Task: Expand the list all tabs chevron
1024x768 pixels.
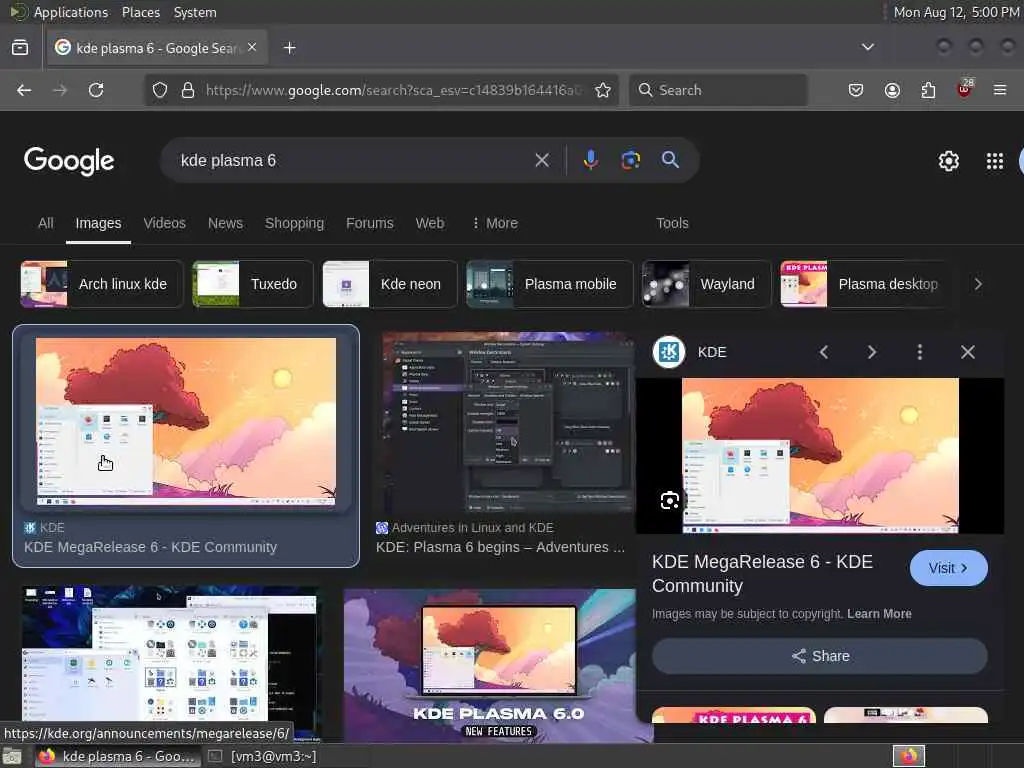Action: pyautogui.click(x=867, y=47)
